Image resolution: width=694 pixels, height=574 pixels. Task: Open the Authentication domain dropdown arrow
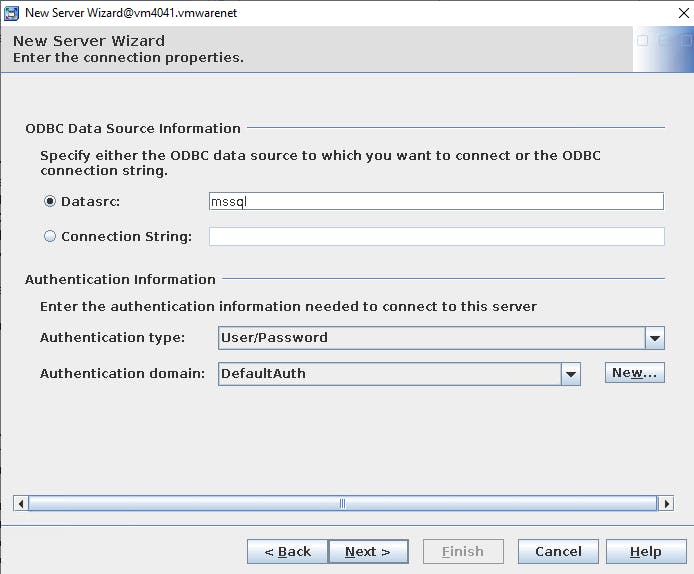570,374
